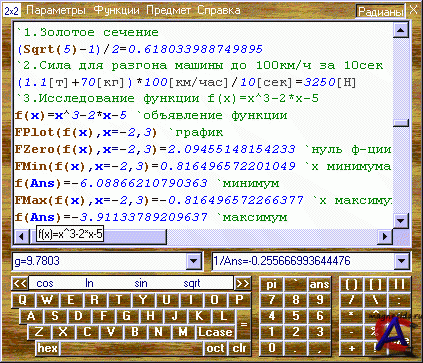Click the 4 digit key

(x=272, y=316)
